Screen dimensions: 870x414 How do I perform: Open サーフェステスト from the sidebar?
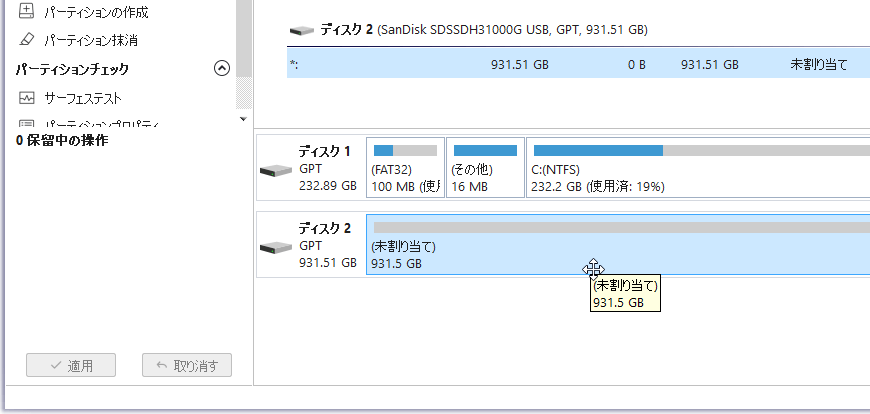click(x=83, y=98)
